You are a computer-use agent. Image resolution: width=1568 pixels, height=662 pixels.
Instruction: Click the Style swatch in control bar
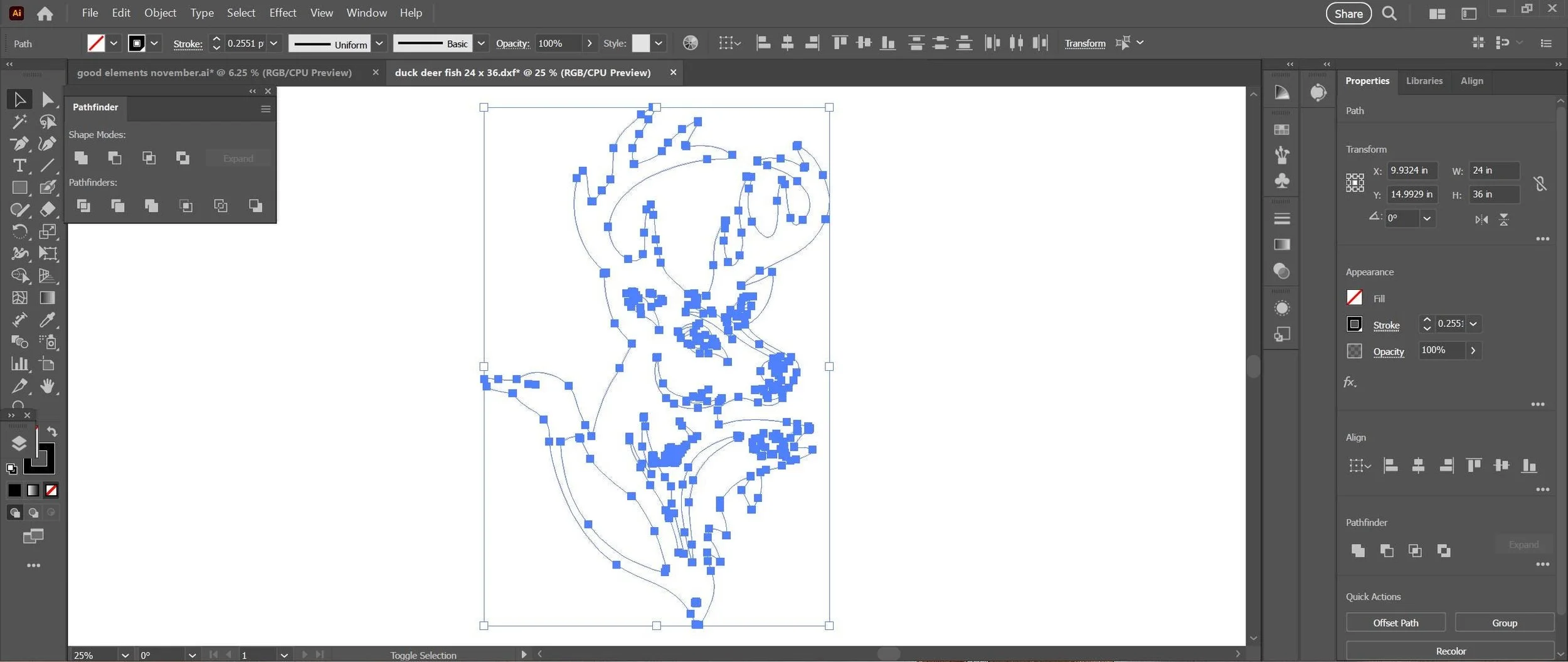click(640, 43)
